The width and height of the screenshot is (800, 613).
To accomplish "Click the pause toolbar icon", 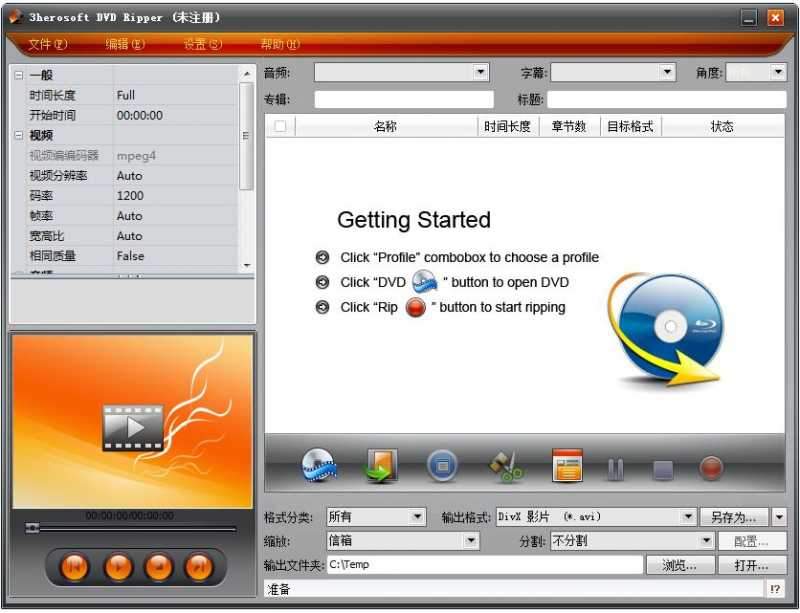I will [615, 466].
